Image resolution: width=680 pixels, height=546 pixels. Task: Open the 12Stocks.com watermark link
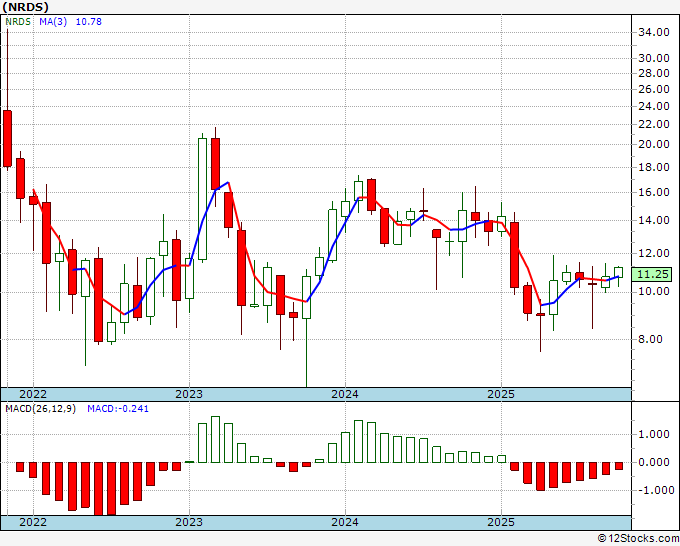point(635,538)
